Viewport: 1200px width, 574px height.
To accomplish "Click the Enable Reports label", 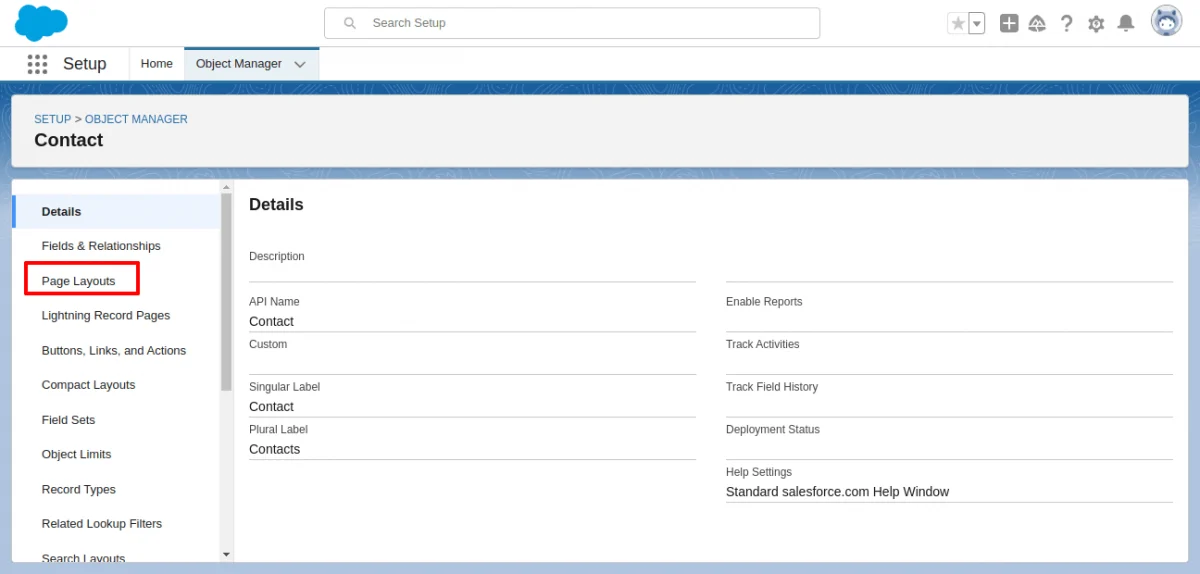I will pos(764,302).
